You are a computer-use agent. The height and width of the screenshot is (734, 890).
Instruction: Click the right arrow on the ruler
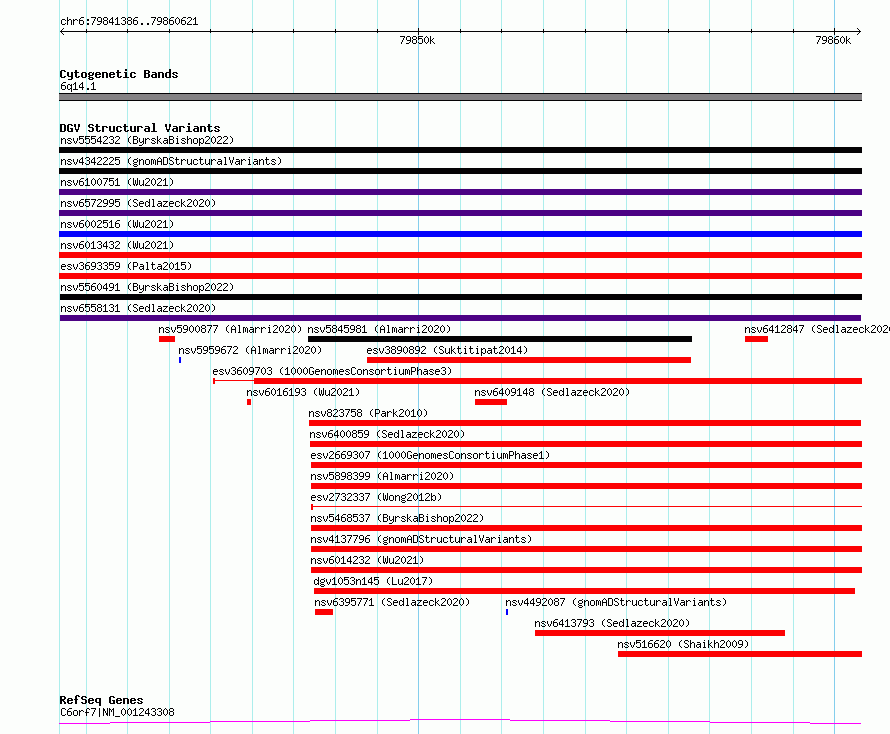pyautogui.click(x=858, y=32)
